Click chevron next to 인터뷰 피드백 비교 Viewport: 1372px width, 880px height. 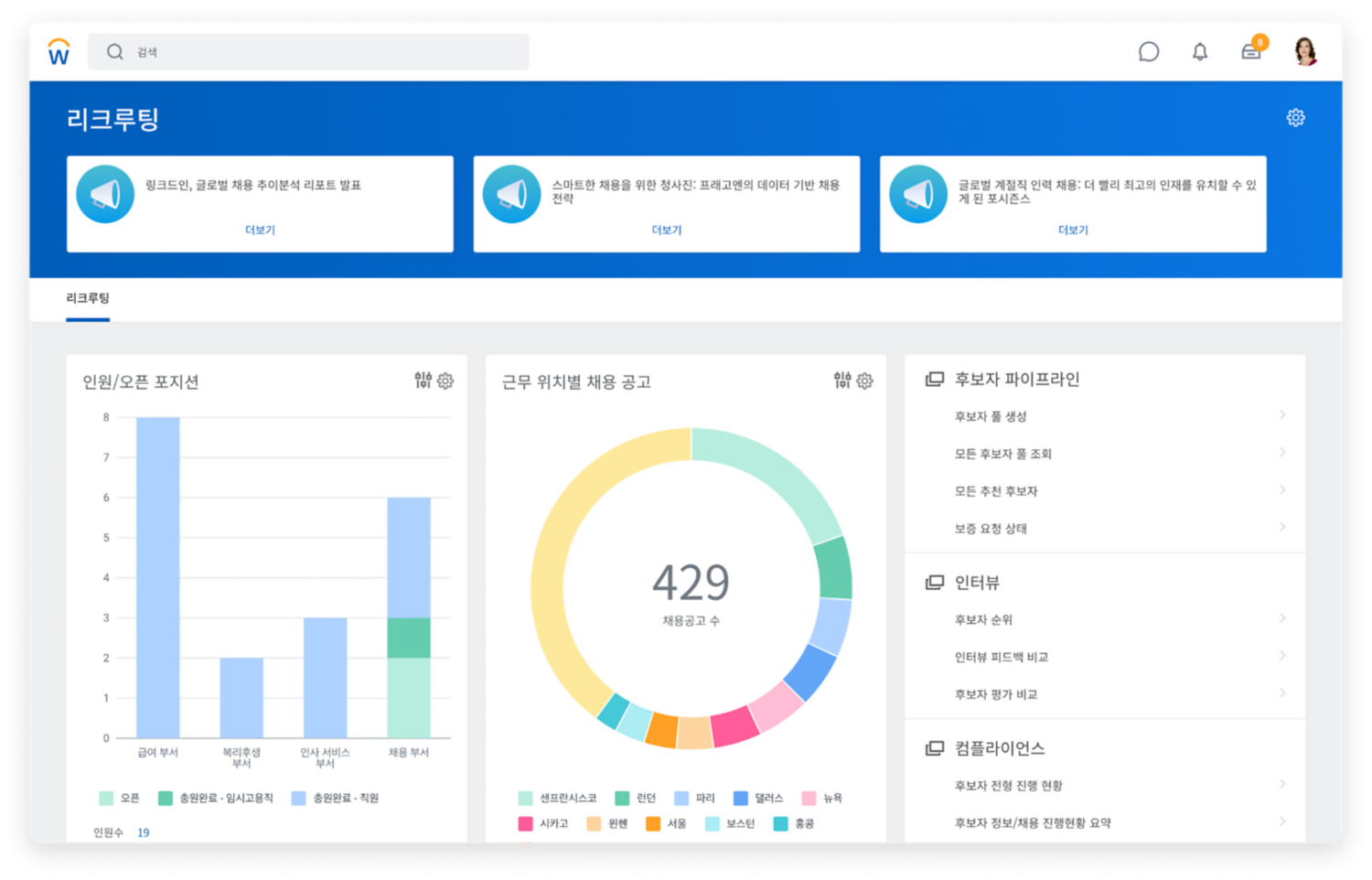click(x=1282, y=656)
